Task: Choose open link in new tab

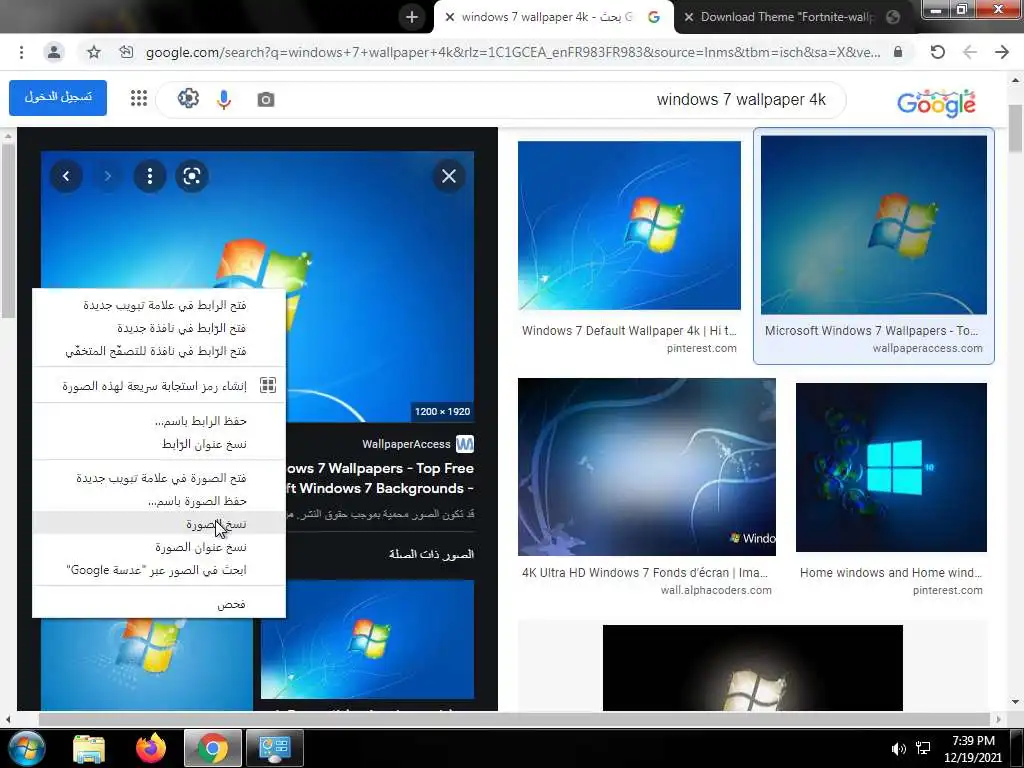Action: (159, 305)
